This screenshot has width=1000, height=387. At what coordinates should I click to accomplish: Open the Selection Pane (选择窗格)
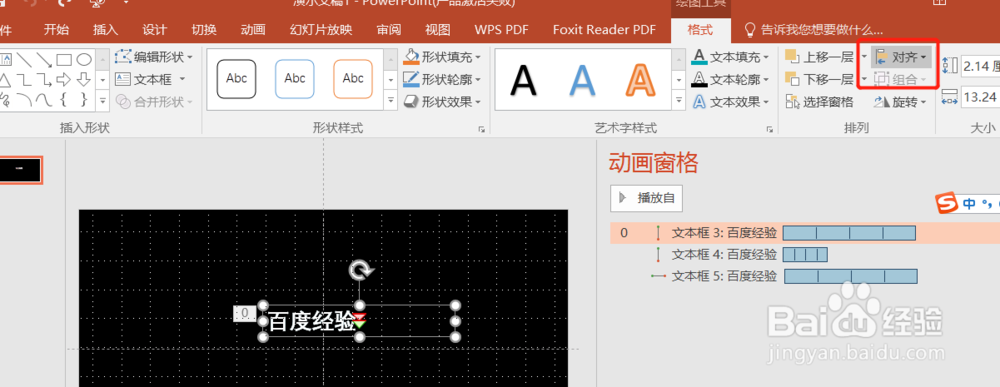[x=819, y=101]
